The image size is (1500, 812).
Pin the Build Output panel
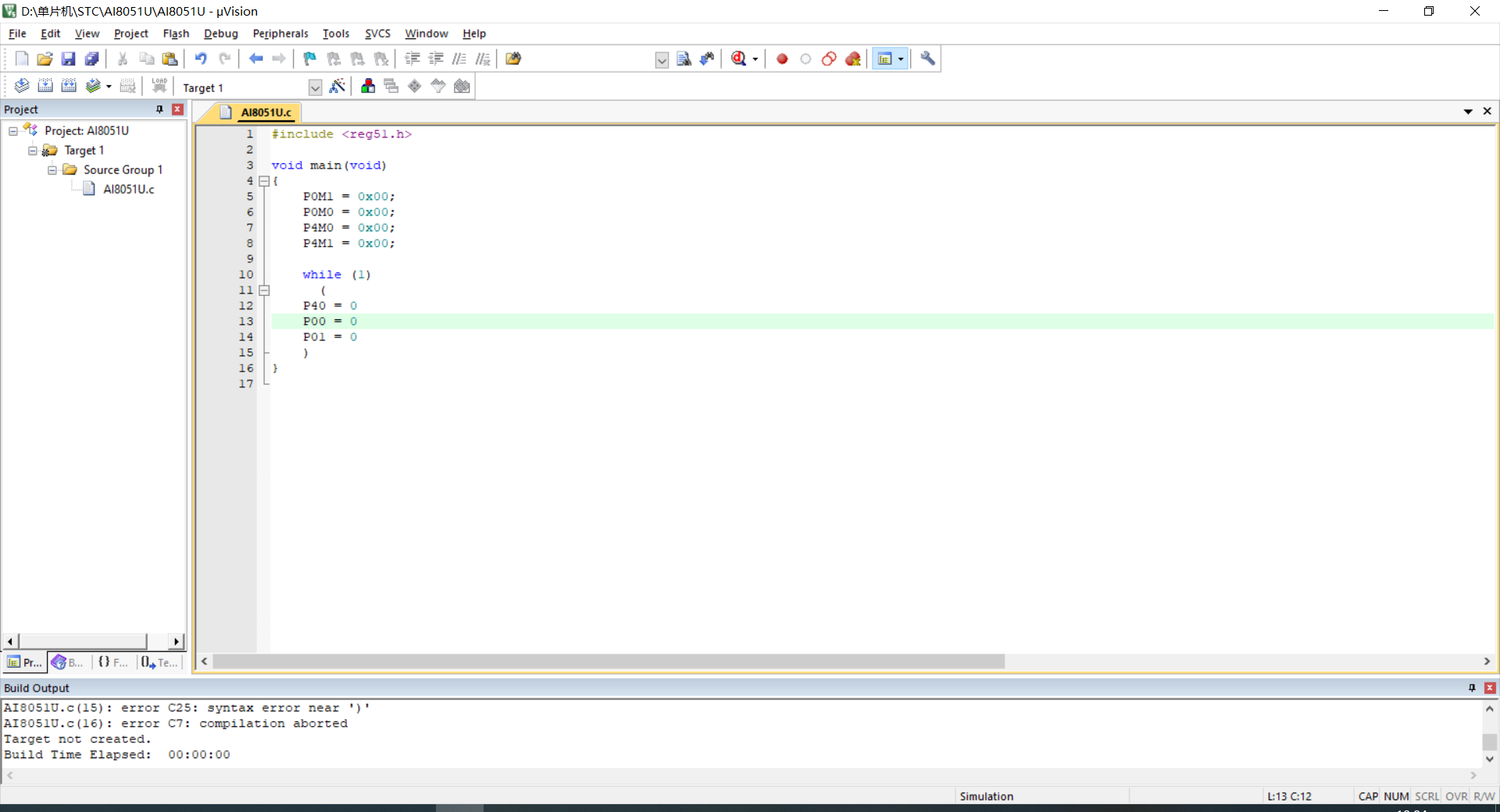point(1472,688)
